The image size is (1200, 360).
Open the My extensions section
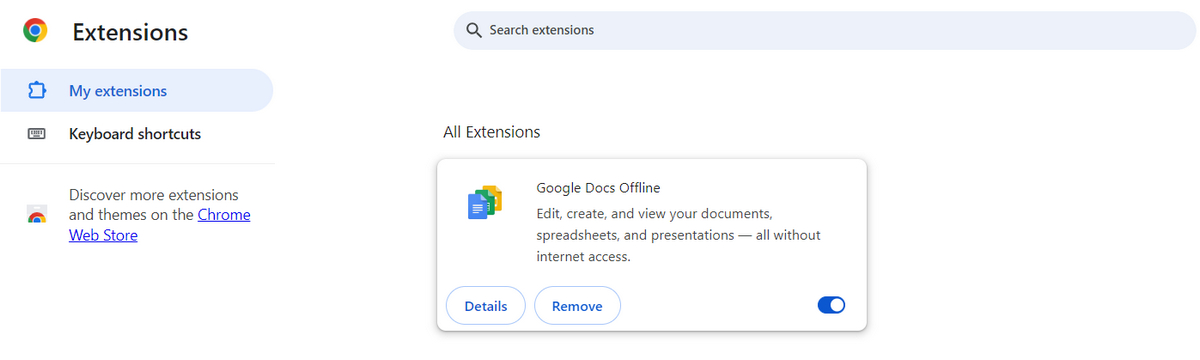point(136,91)
